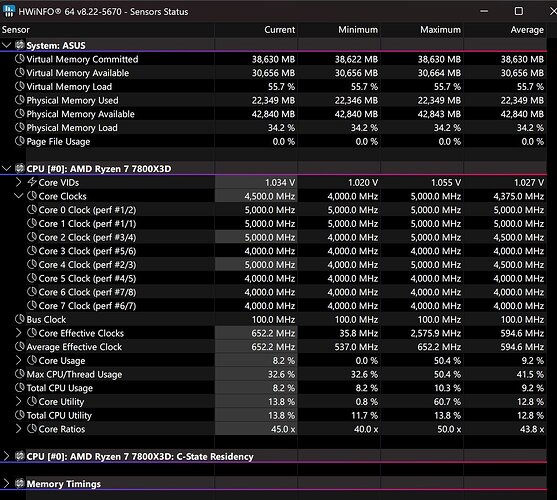Expand the Core Utility row

click(x=18, y=401)
